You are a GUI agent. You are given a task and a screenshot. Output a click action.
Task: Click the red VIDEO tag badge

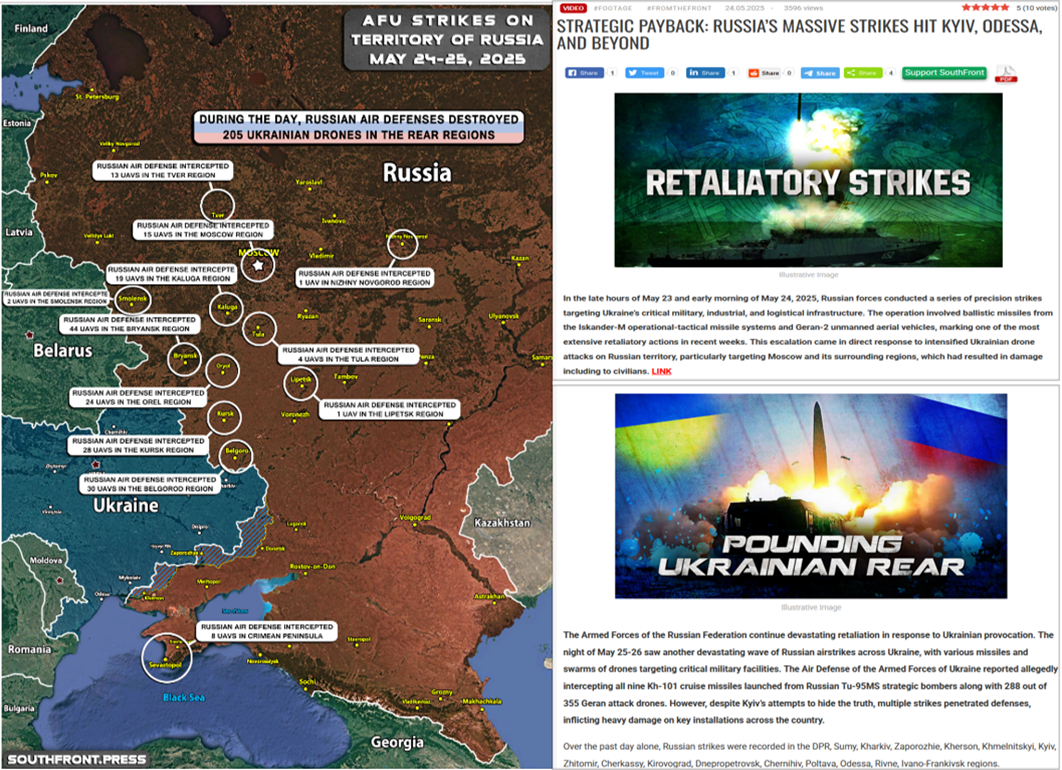[573, 8]
